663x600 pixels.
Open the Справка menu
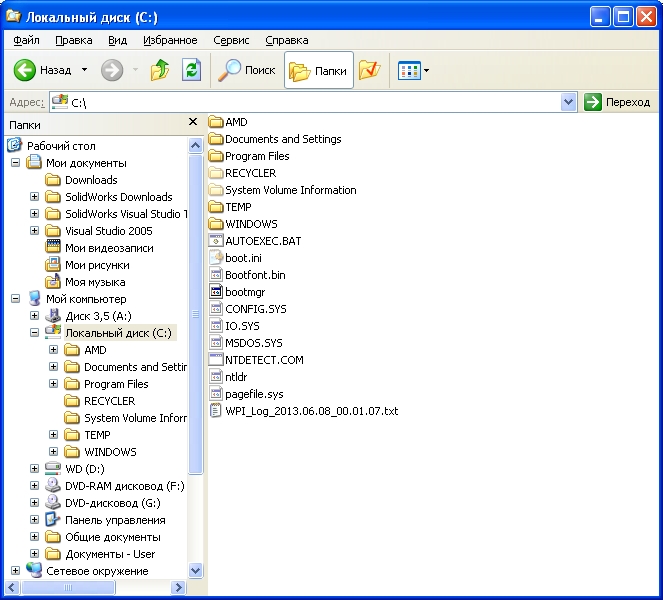pos(287,40)
